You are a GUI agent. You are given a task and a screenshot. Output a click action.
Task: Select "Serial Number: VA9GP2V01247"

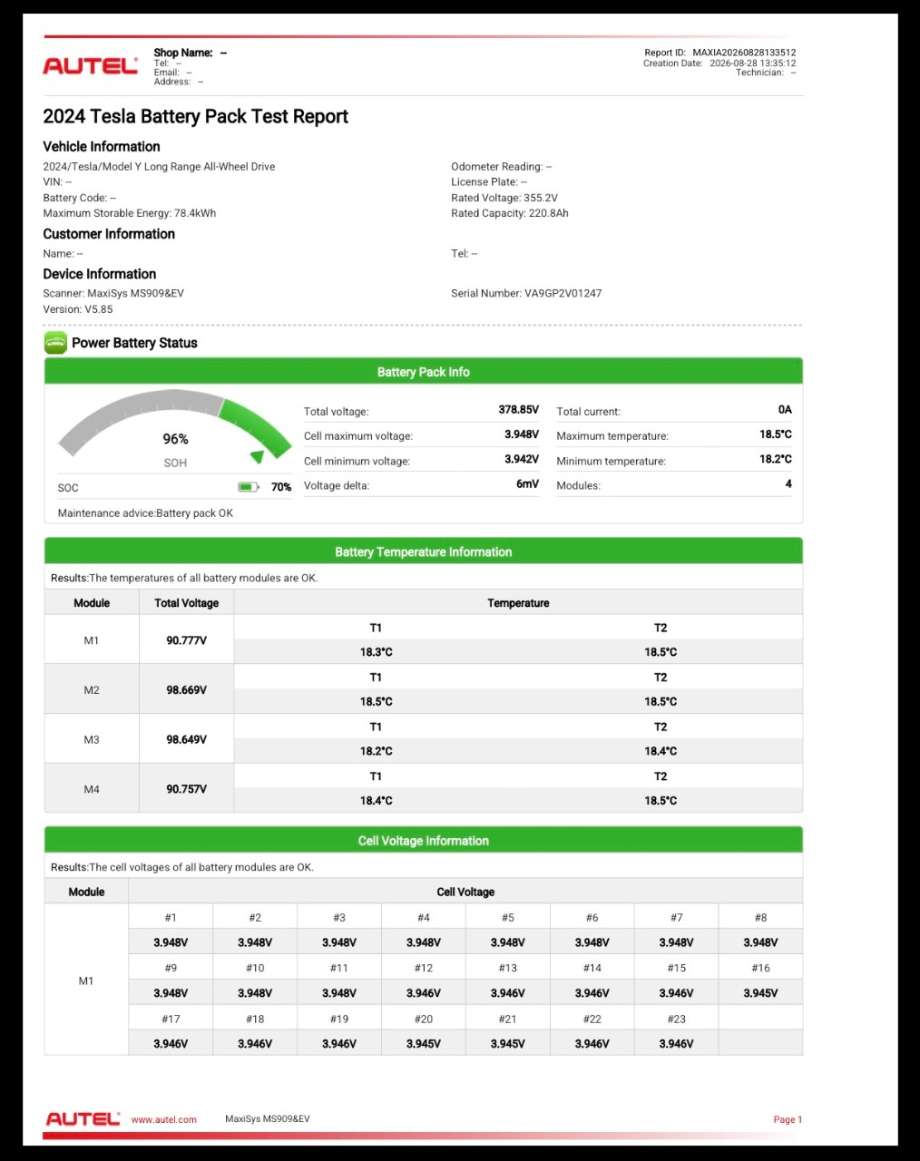coord(526,293)
